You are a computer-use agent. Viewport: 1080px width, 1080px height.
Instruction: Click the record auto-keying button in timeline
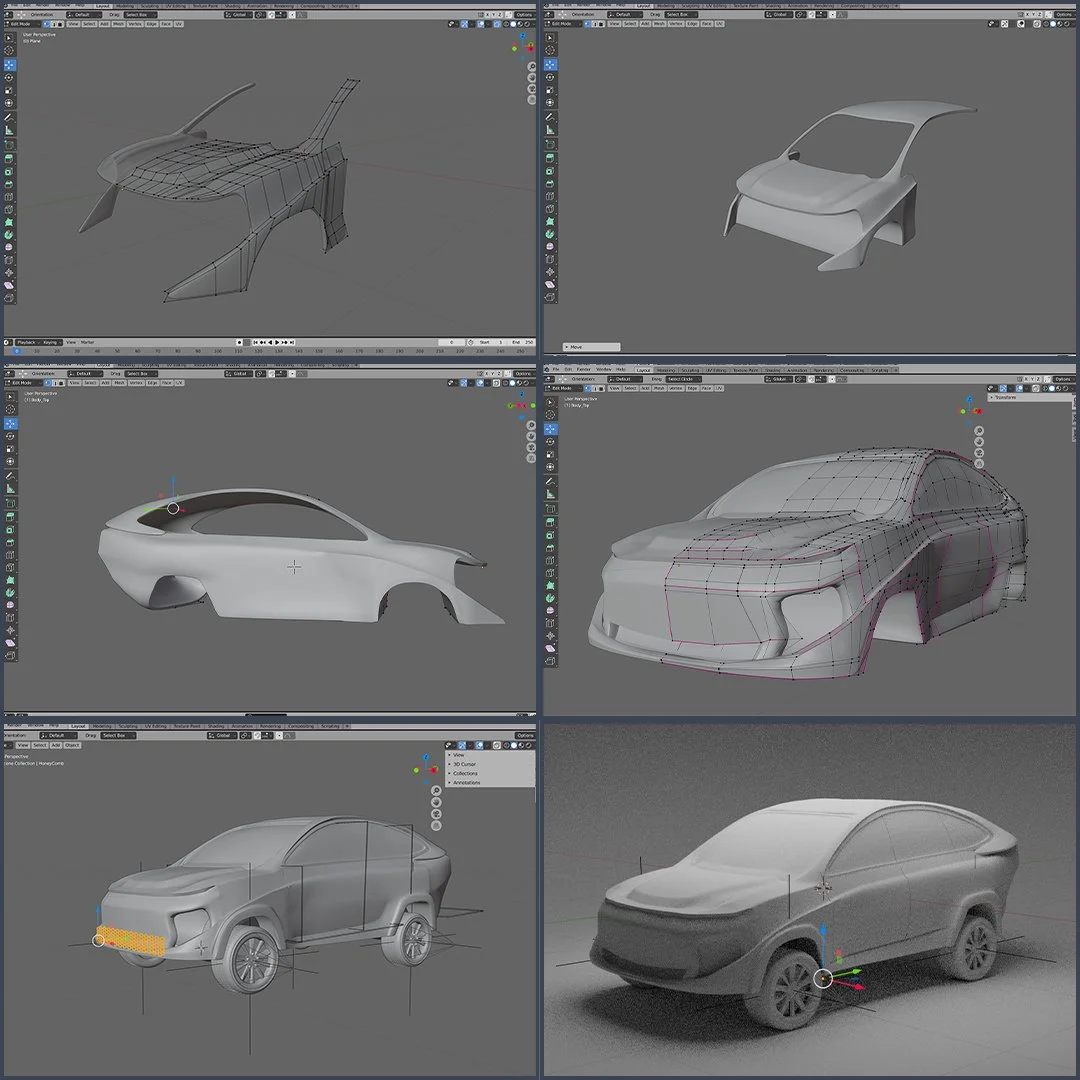click(x=239, y=342)
